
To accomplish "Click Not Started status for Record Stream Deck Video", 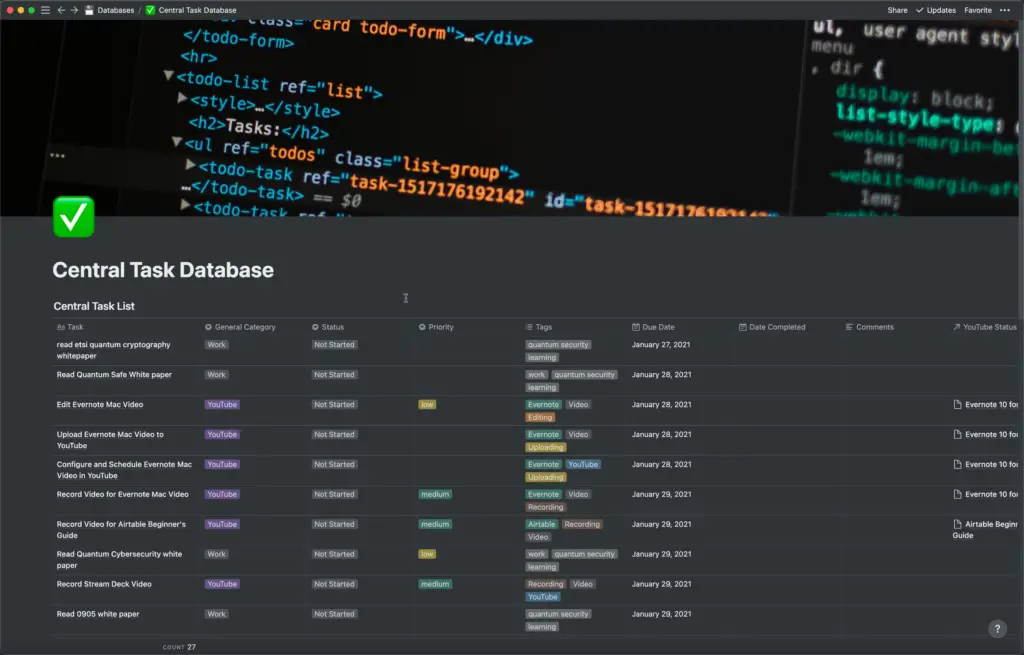I will point(334,584).
